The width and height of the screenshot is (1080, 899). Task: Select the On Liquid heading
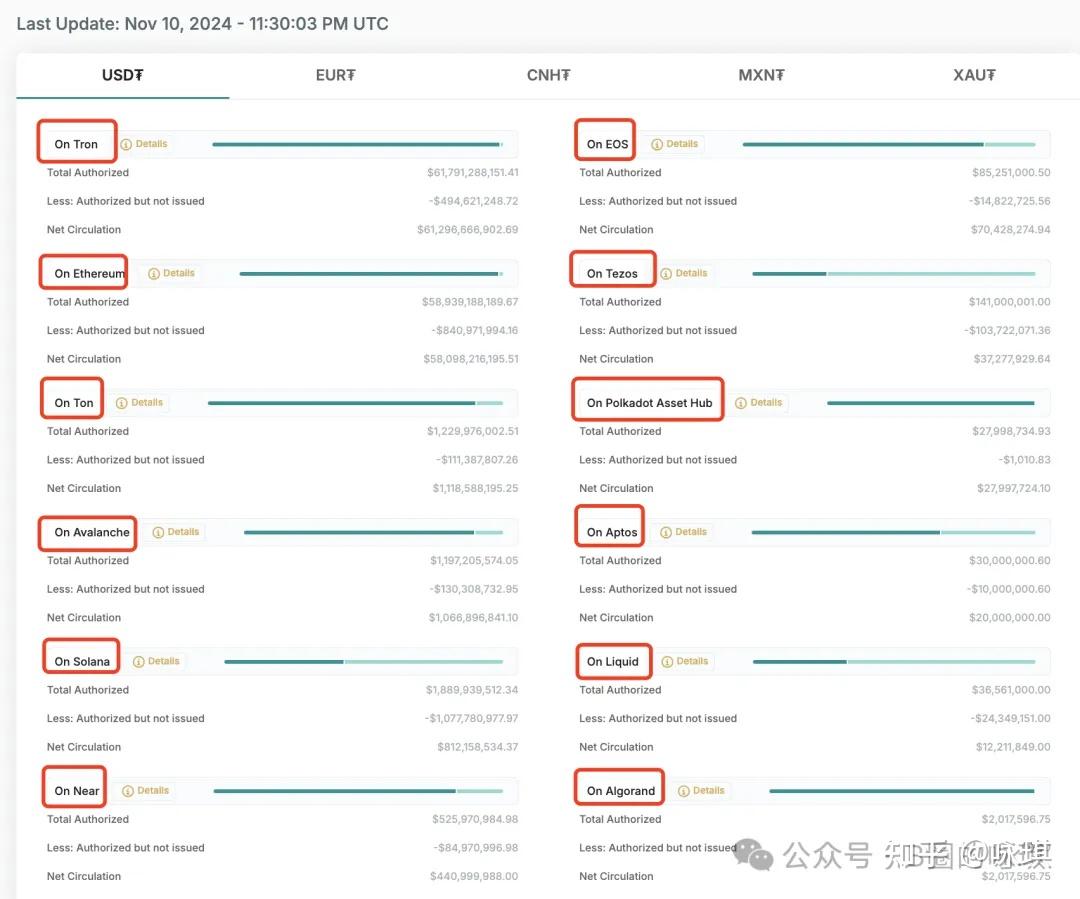(613, 661)
